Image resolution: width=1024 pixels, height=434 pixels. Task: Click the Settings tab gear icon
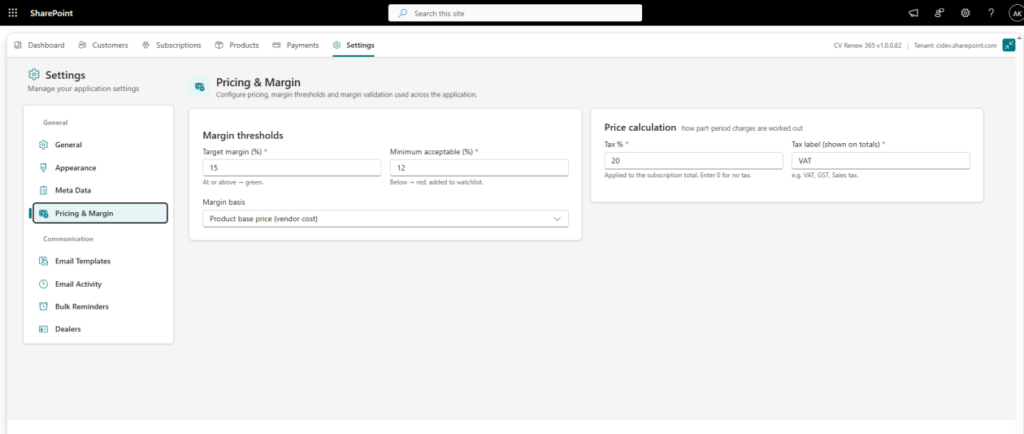click(x=336, y=45)
